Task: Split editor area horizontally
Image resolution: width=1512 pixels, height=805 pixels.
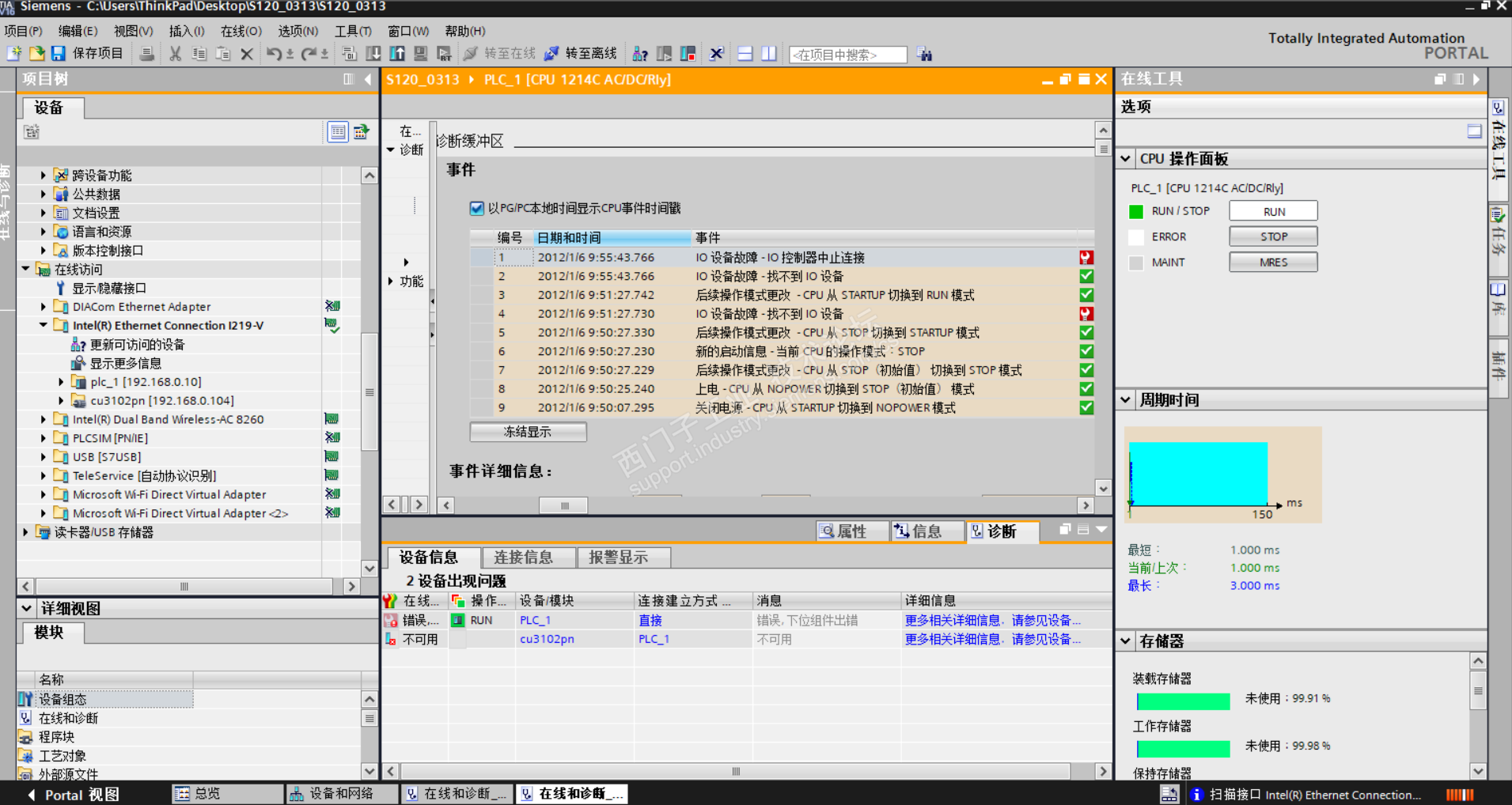Action: [x=745, y=54]
